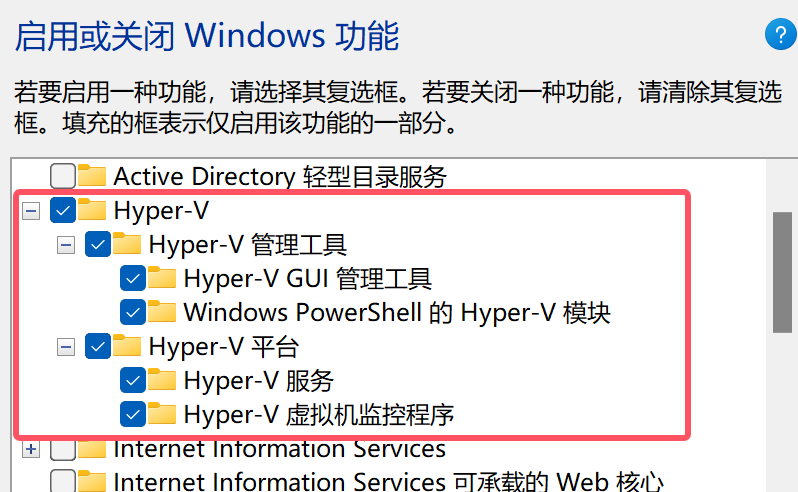Click the blue help question mark icon
This screenshot has height=492, width=798.
point(779,36)
